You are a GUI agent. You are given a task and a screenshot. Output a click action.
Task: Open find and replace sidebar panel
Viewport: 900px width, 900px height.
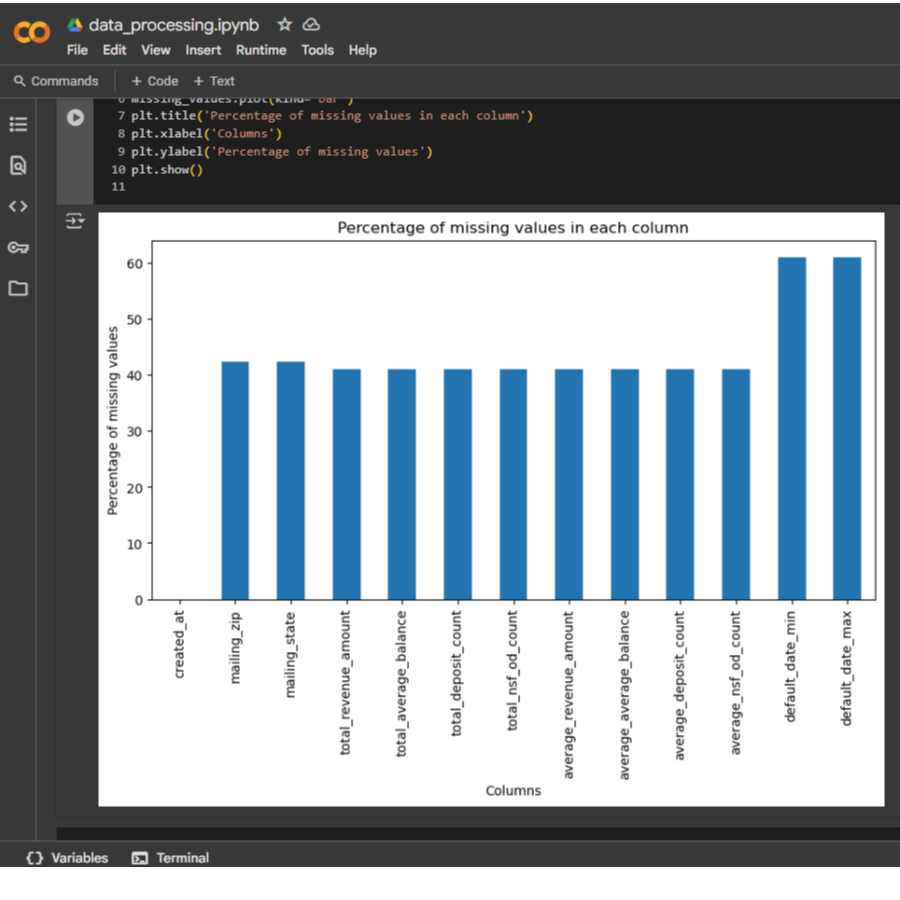pos(18,165)
